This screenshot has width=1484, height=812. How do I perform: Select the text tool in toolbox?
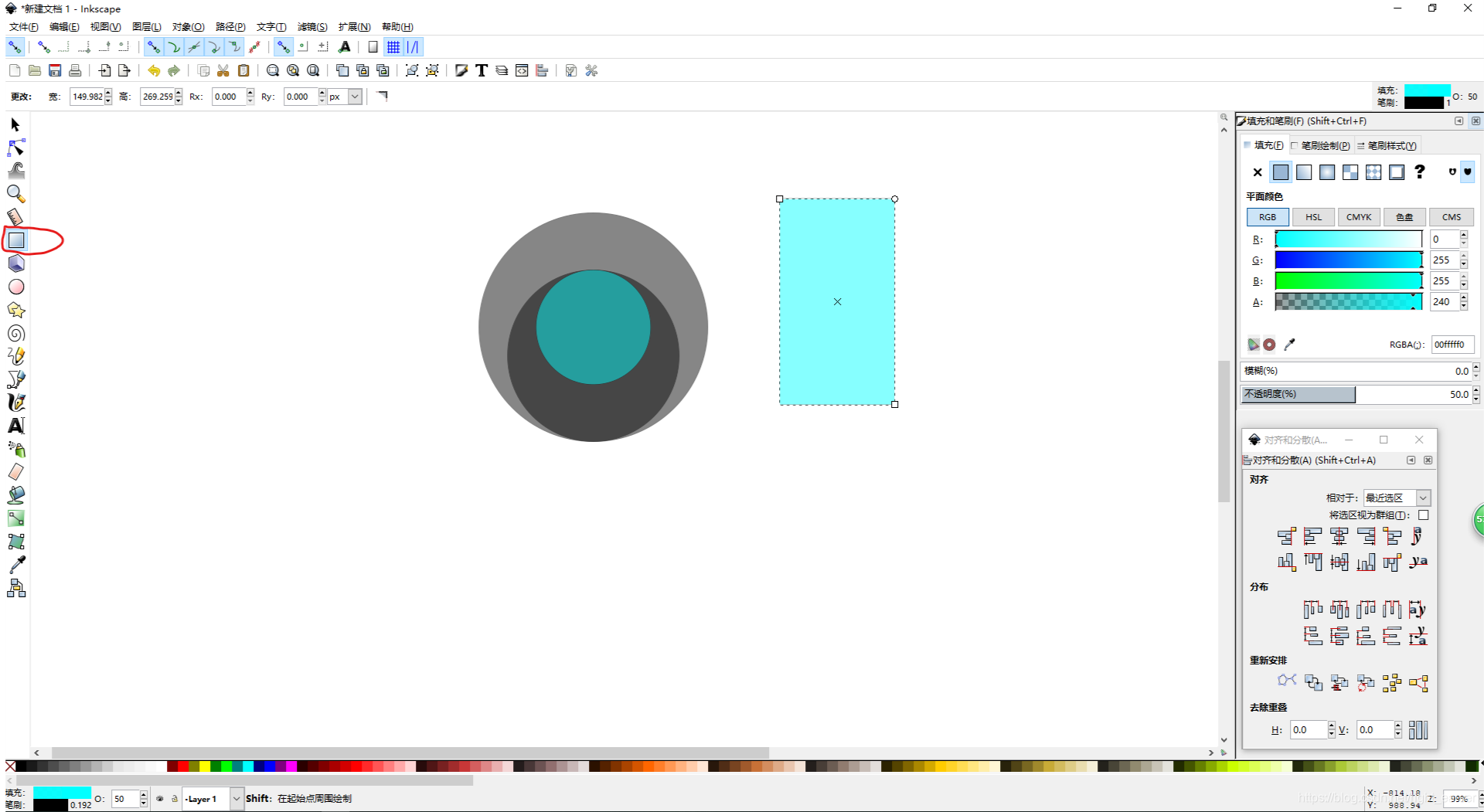15,426
